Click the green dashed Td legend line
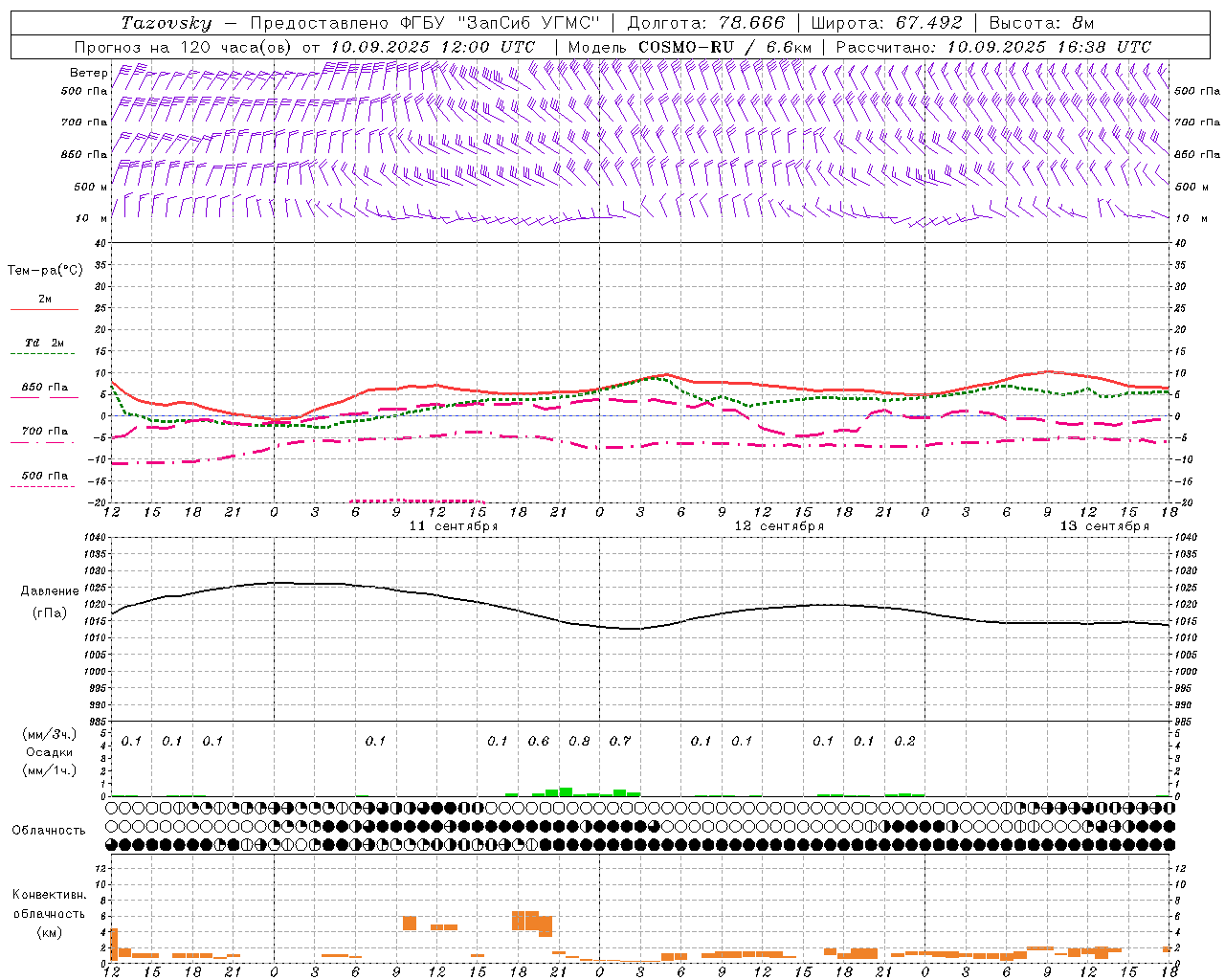Viewport: 1225px width, 980px height. 42,354
